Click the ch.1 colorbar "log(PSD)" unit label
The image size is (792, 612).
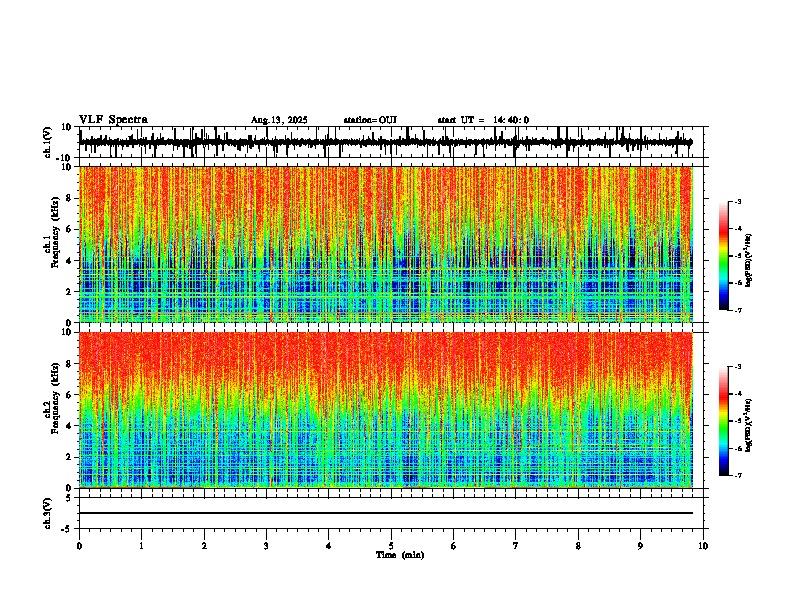click(749, 260)
